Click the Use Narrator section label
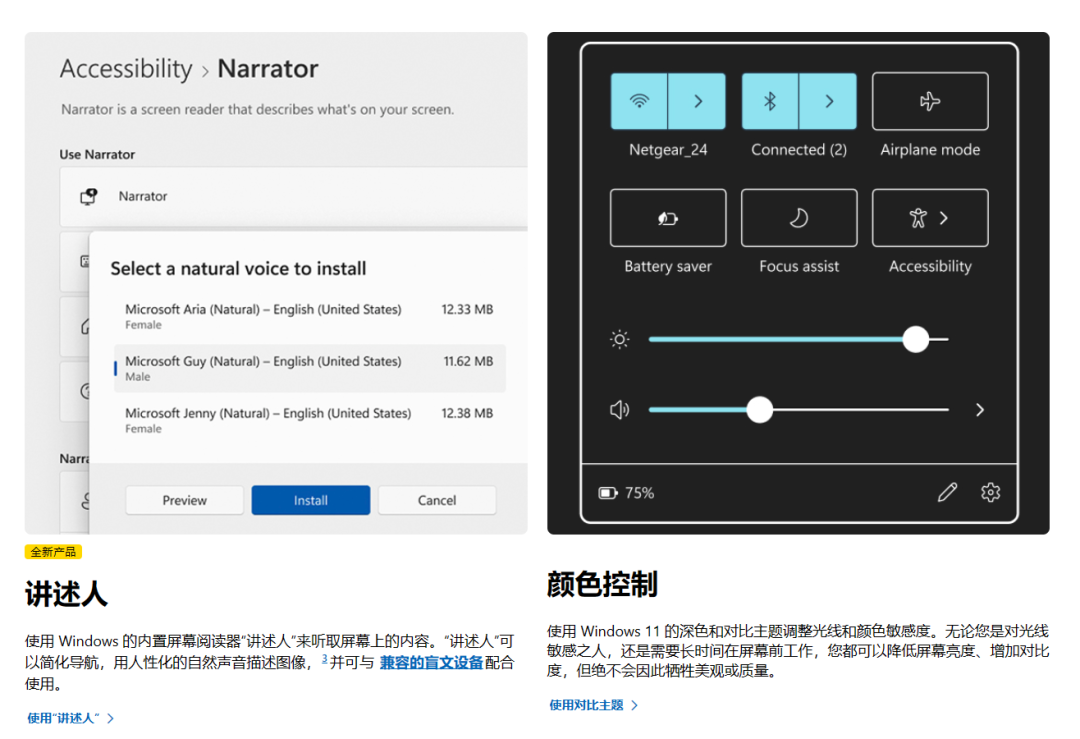Screen dimensions: 1080x739 [97, 154]
